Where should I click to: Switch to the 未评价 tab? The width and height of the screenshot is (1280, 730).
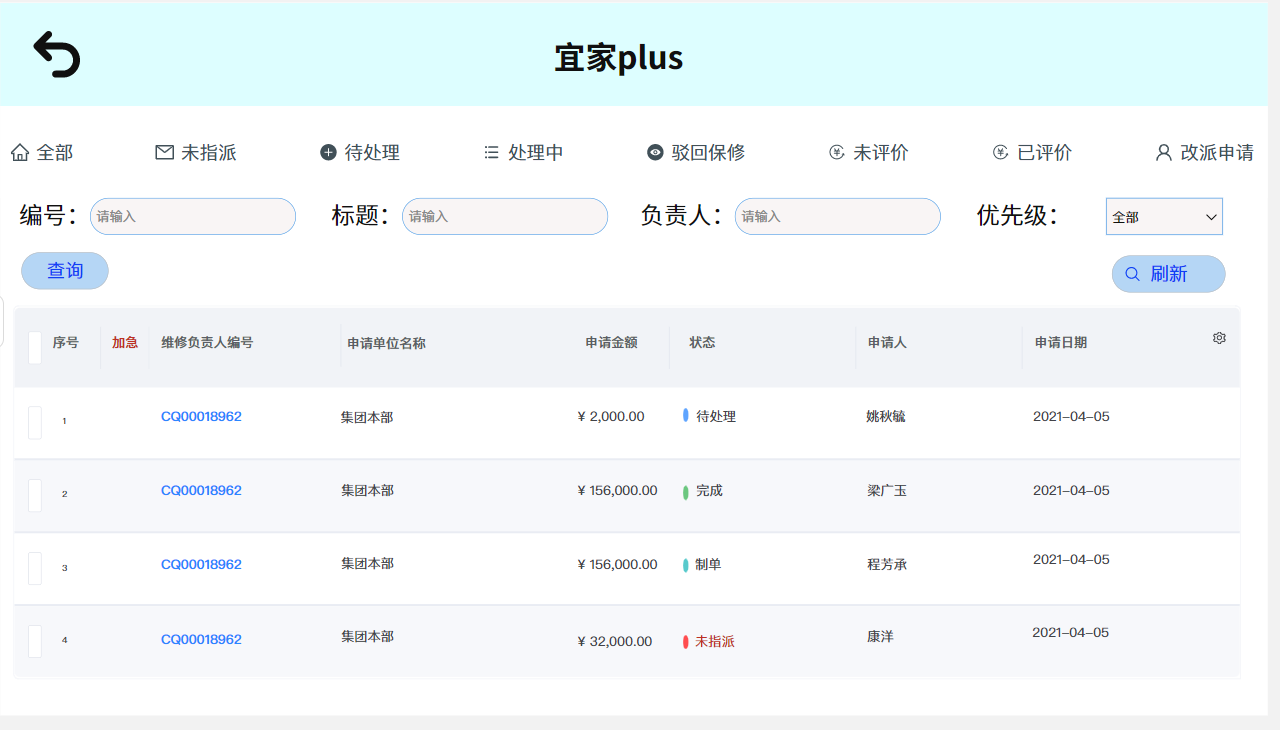click(869, 153)
